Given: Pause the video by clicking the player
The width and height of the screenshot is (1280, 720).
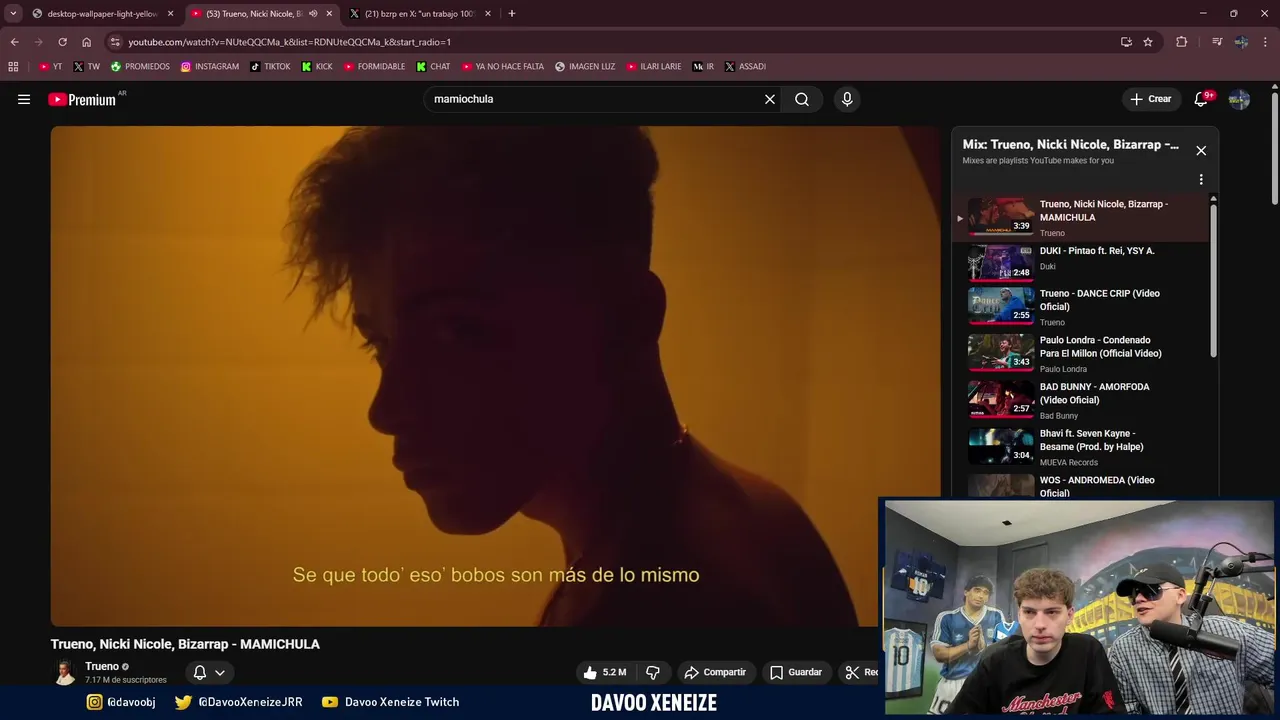Looking at the screenshot, I should (x=495, y=375).
